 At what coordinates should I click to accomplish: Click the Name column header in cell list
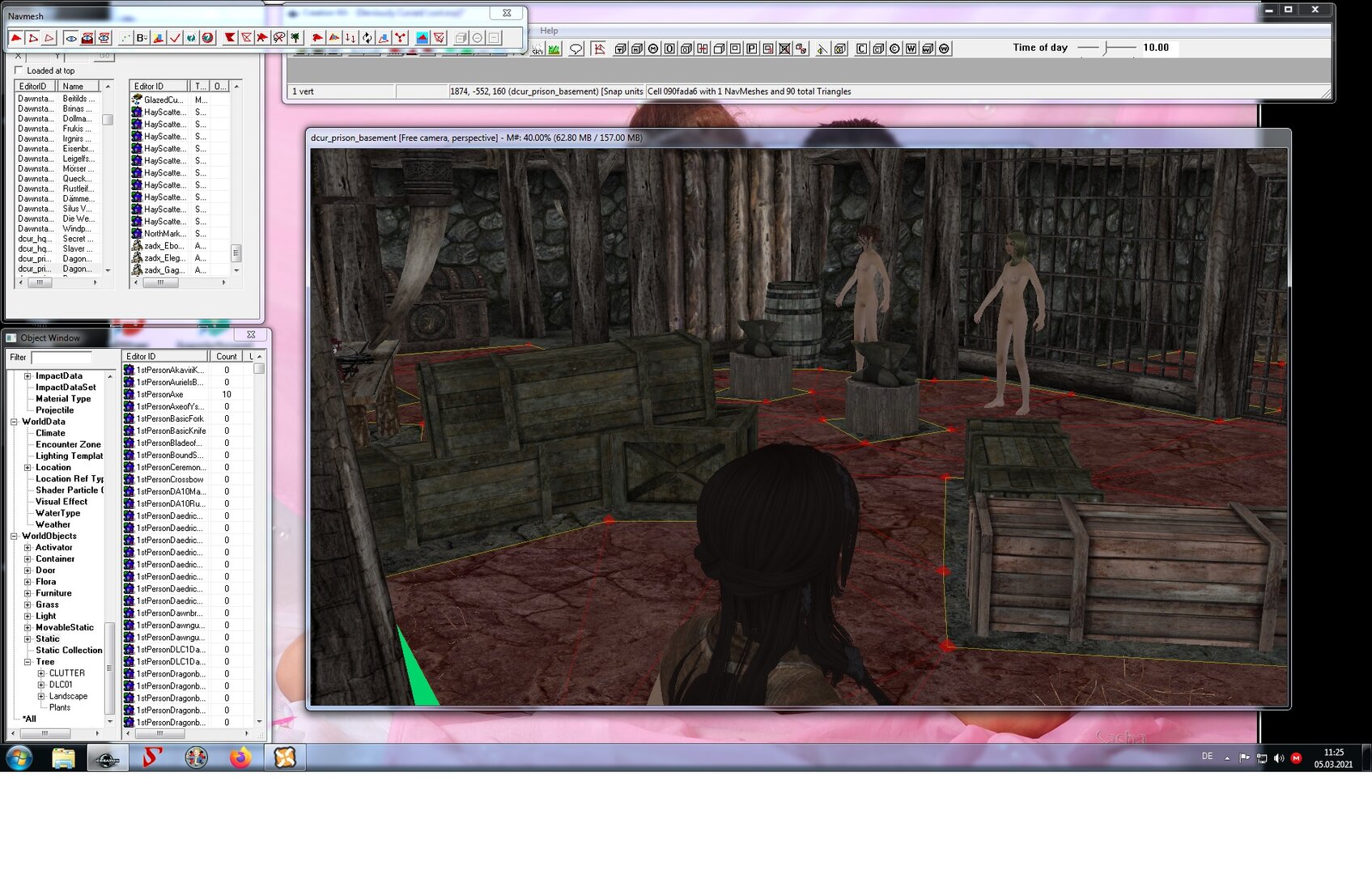click(x=79, y=86)
